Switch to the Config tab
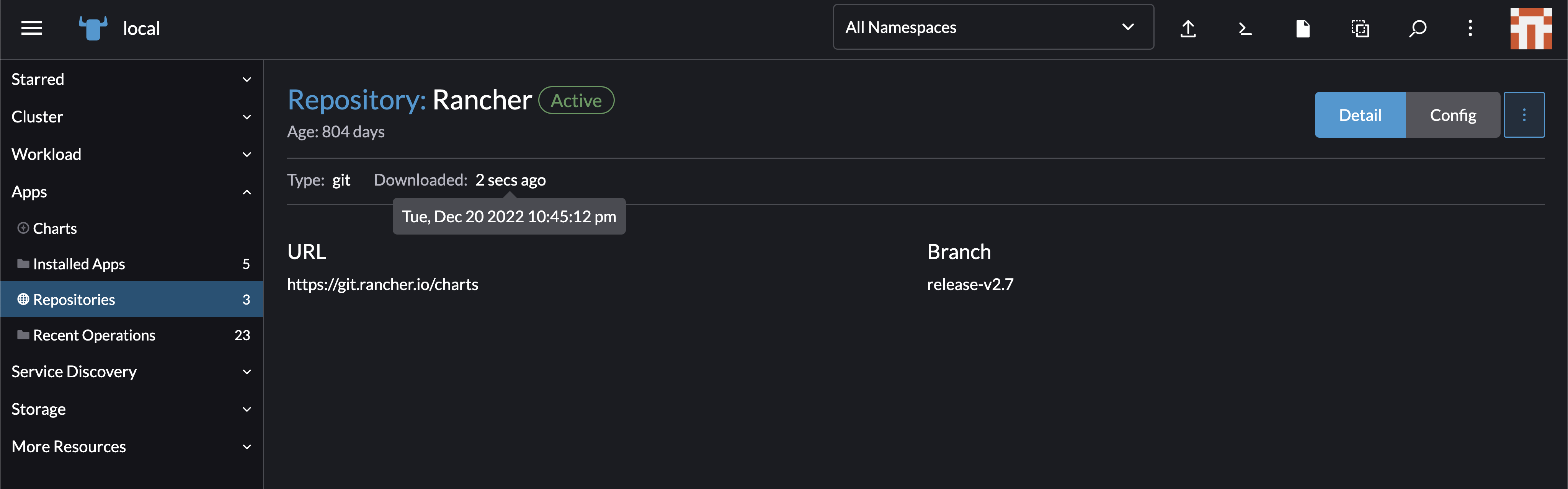 tap(1452, 114)
